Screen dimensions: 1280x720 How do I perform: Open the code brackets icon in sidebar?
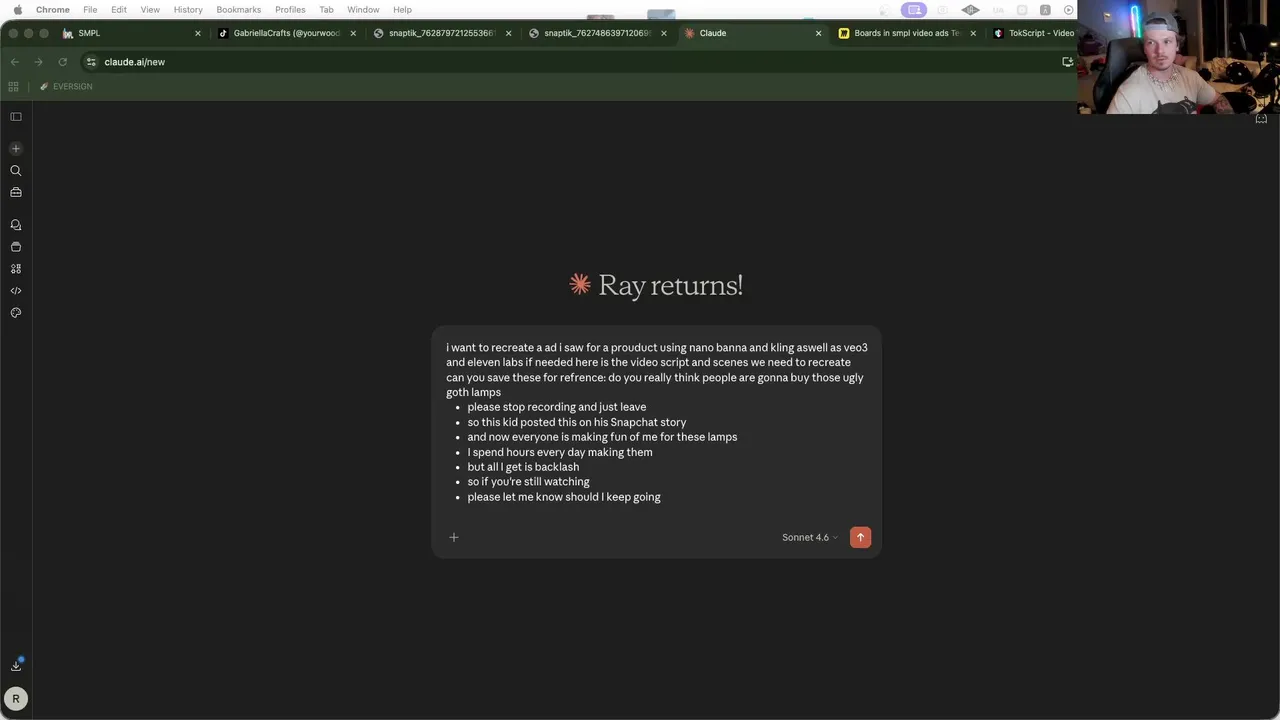(x=16, y=291)
